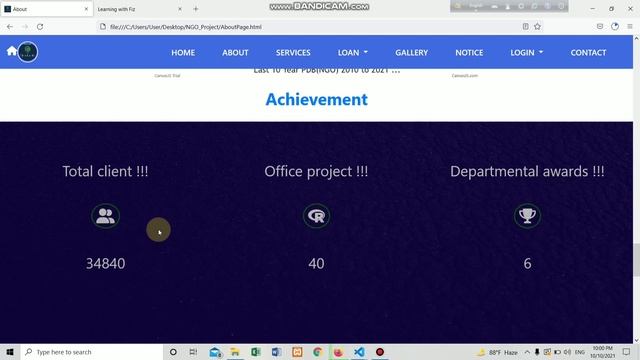Open a new browser tab
640x360 pixels.
(x=196, y=9)
